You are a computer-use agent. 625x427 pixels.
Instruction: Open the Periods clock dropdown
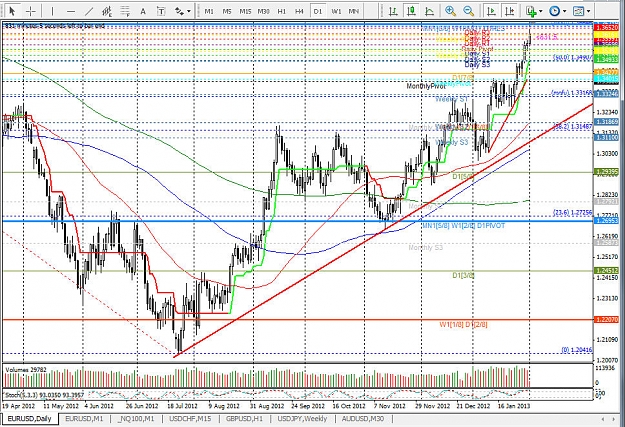pyautogui.click(x=558, y=11)
